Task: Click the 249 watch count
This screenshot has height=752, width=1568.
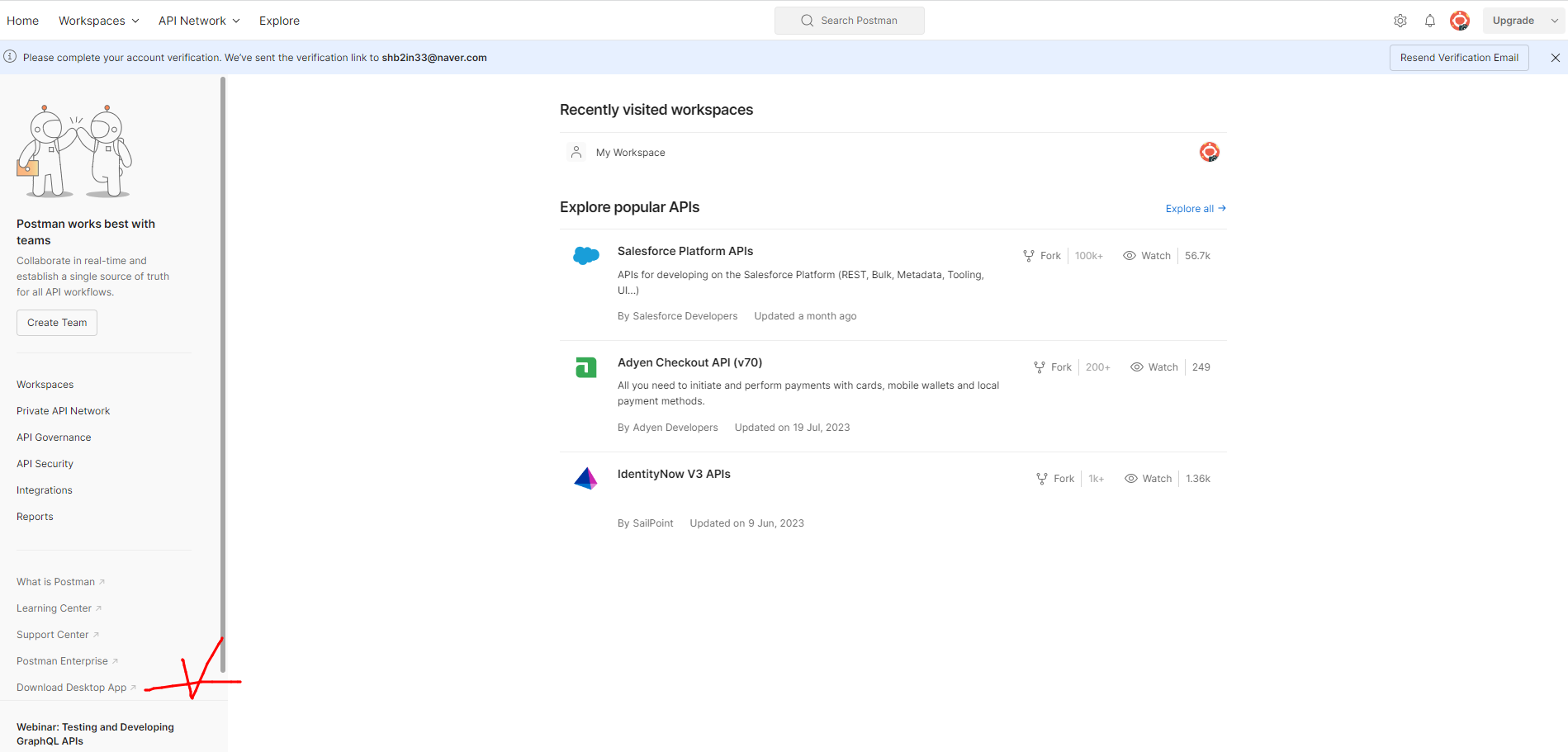Action: click(1201, 367)
